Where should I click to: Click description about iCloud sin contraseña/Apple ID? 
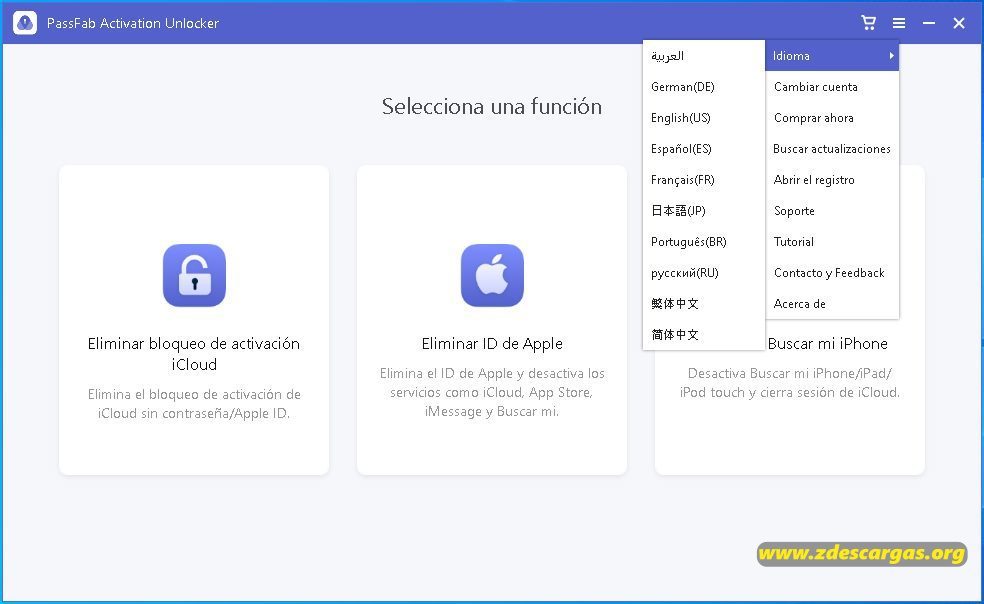click(x=194, y=404)
